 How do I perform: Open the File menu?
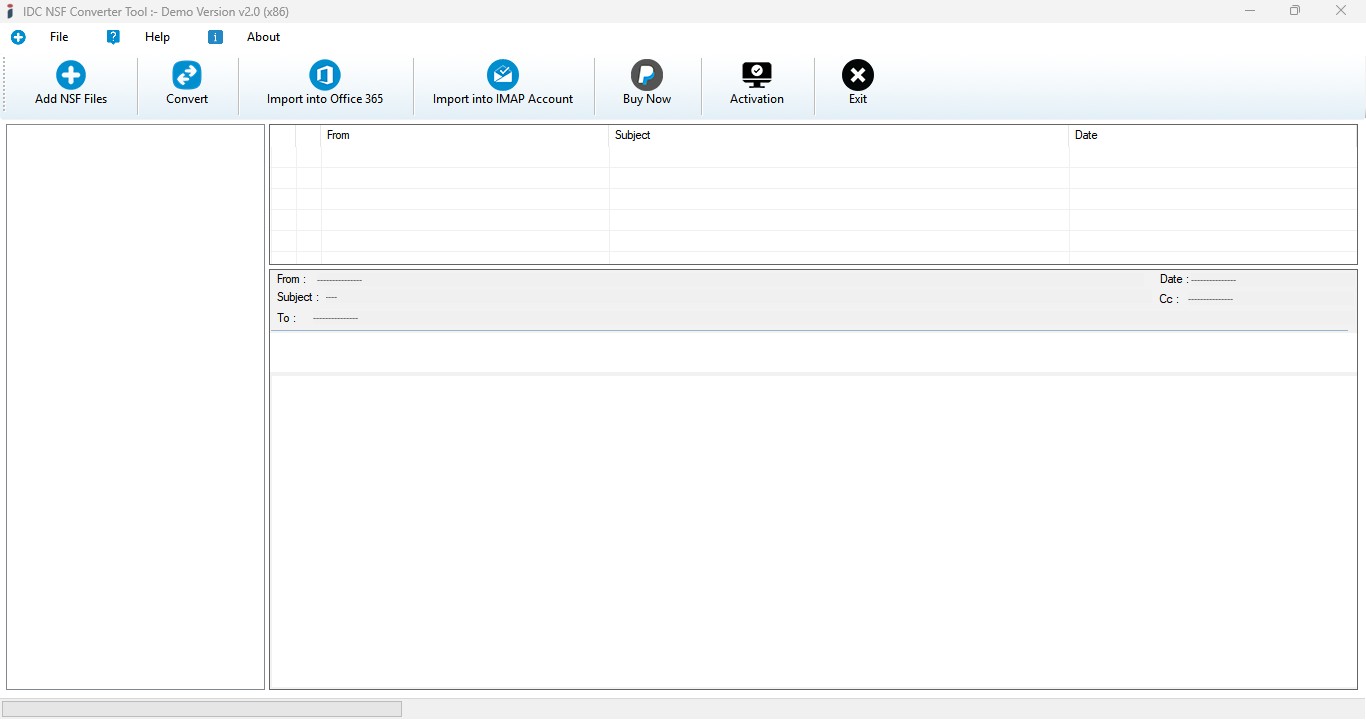point(59,37)
